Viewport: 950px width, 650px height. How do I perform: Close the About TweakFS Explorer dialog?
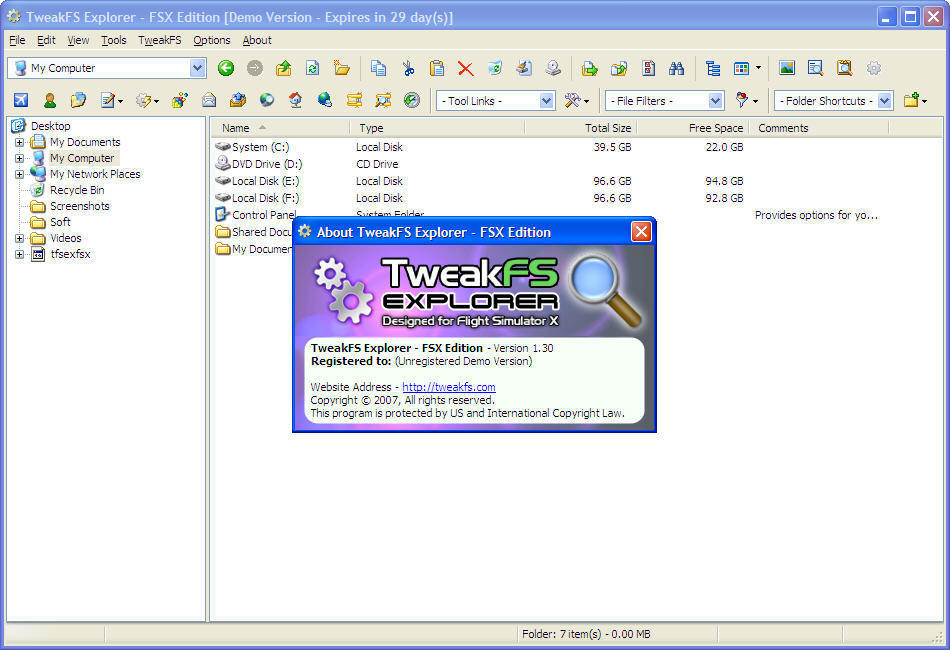641,231
